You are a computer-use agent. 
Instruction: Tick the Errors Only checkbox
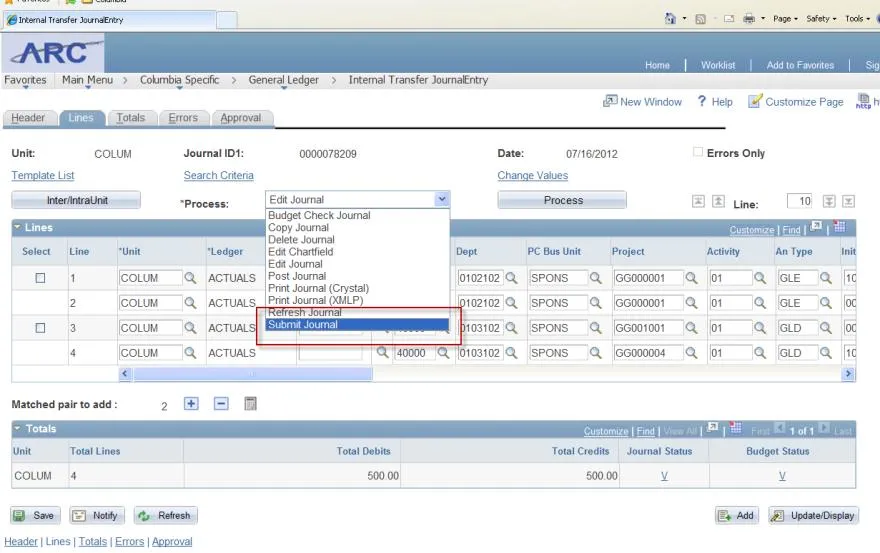[698, 152]
